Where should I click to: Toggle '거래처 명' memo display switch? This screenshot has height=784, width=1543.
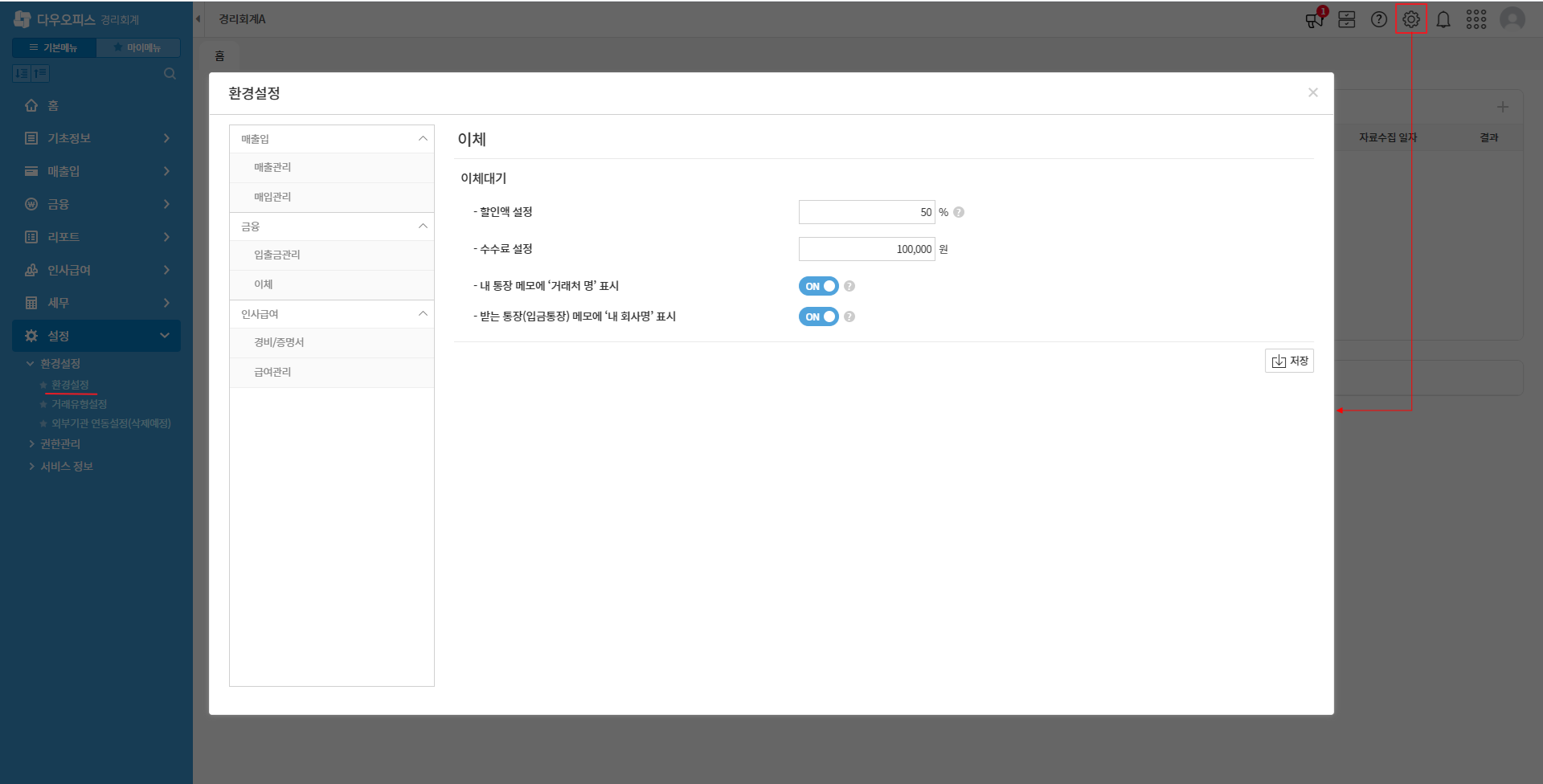click(818, 287)
